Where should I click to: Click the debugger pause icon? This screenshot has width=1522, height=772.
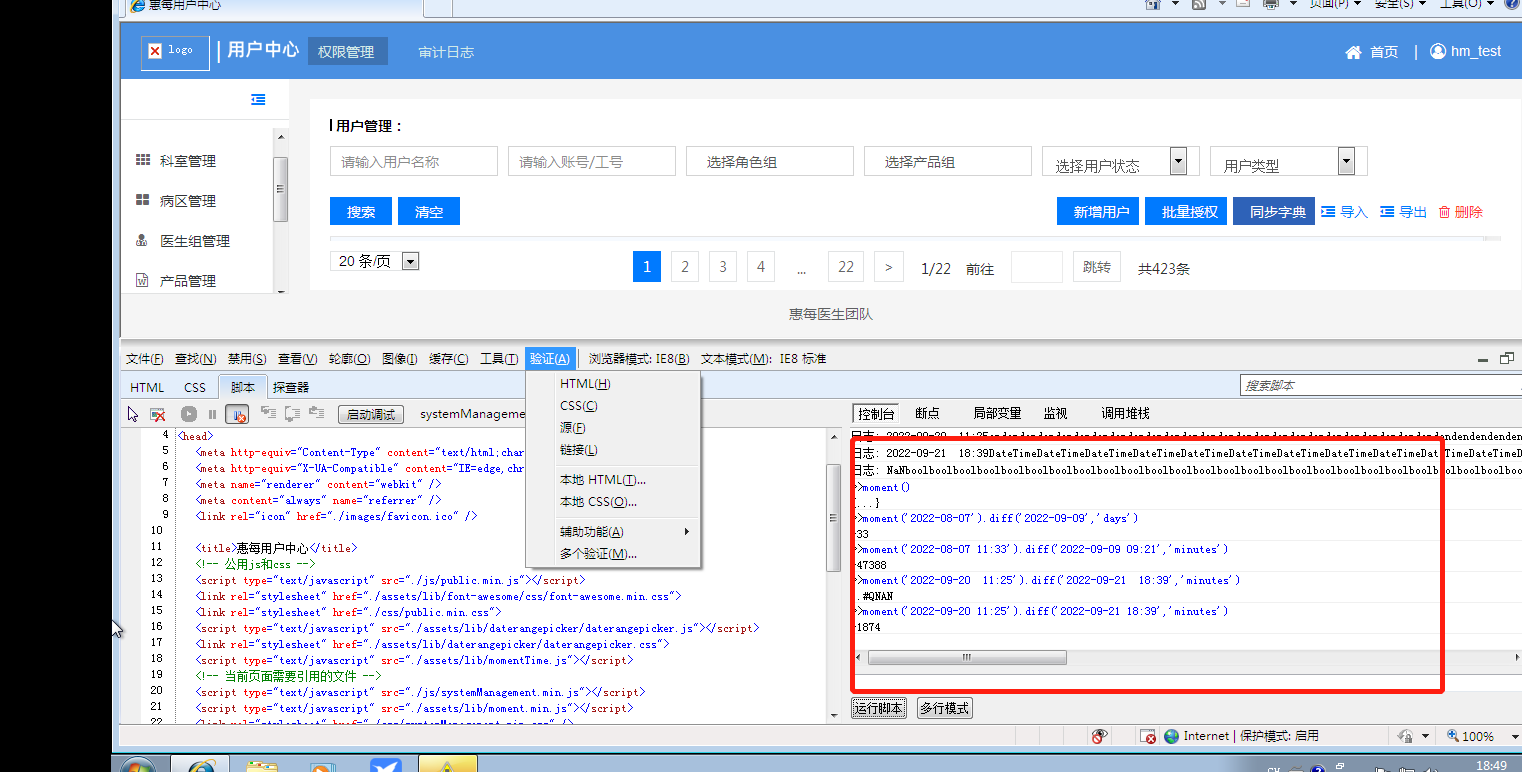pyautogui.click(x=212, y=414)
